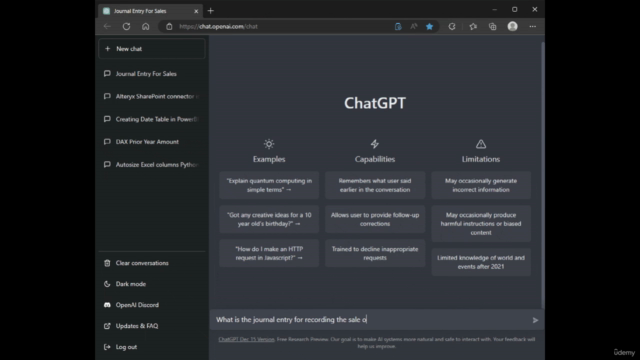Viewport: 640px width, 360px height.
Task: Select example 'Got any creative ideas' birthday prompt
Action: click(x=269, y=219)
